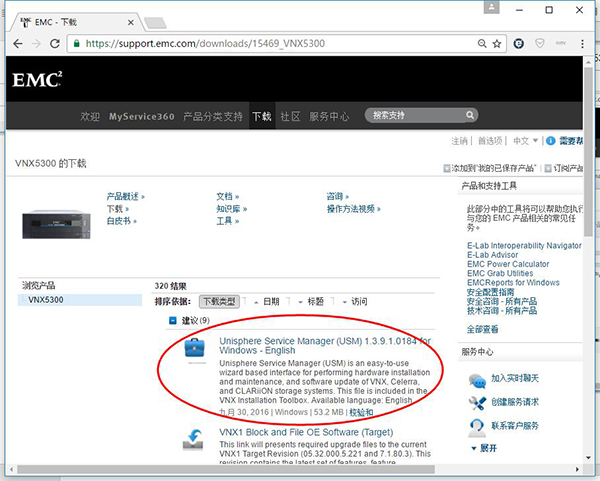Viewport: 600px width, 481px height.
Task: Click the 校验和 checksum link
Action: pos(361,412)
